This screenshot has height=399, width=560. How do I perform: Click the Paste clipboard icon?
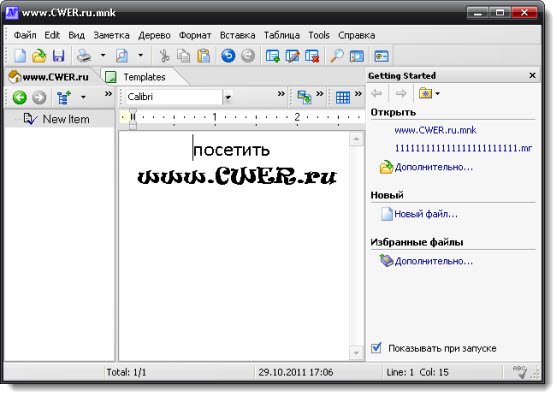[204, 56]
